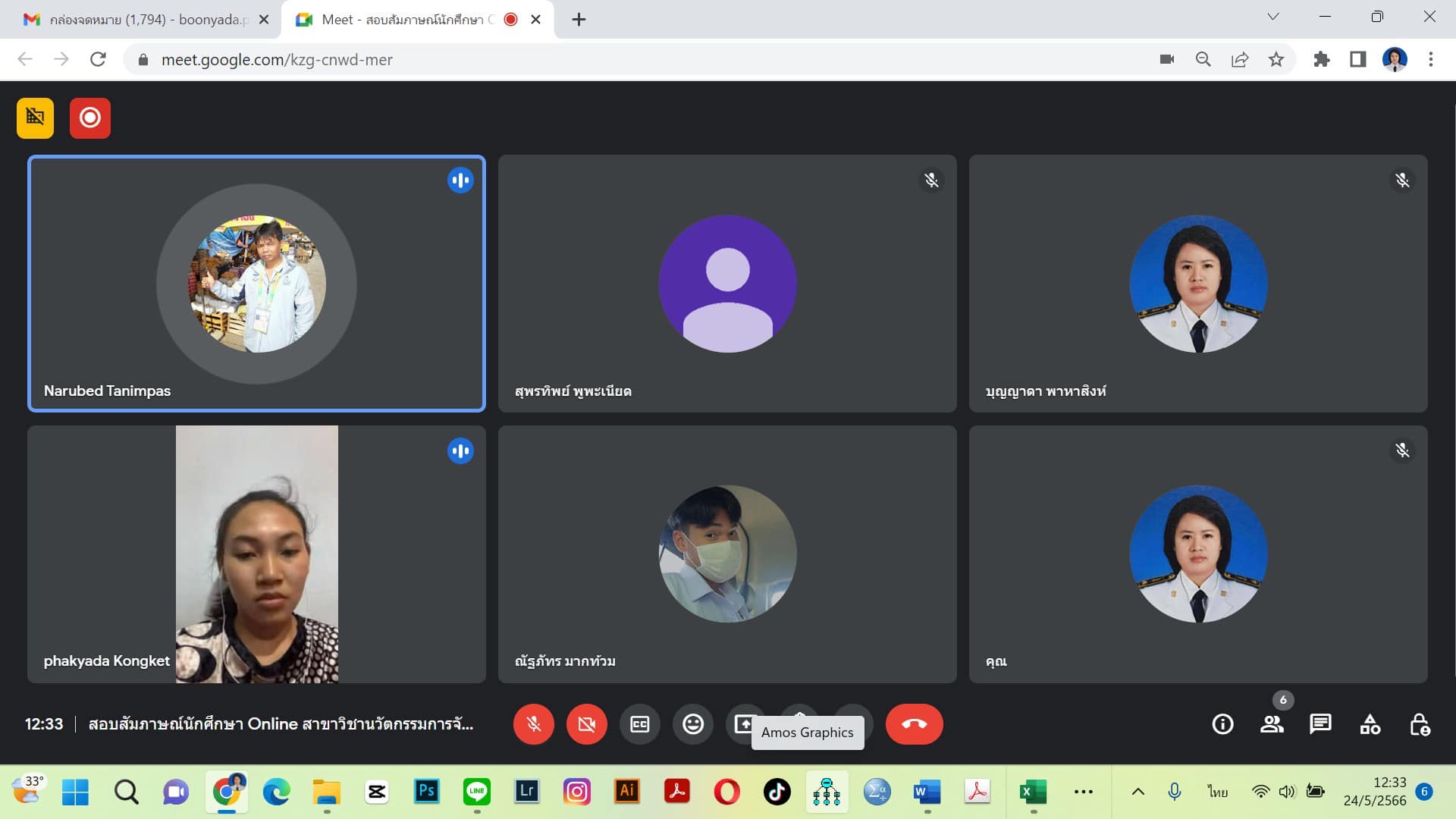Screen dimensions: 1456x819
Task: Turn on the camera in call controls
Action: click(x=586, y=724)
